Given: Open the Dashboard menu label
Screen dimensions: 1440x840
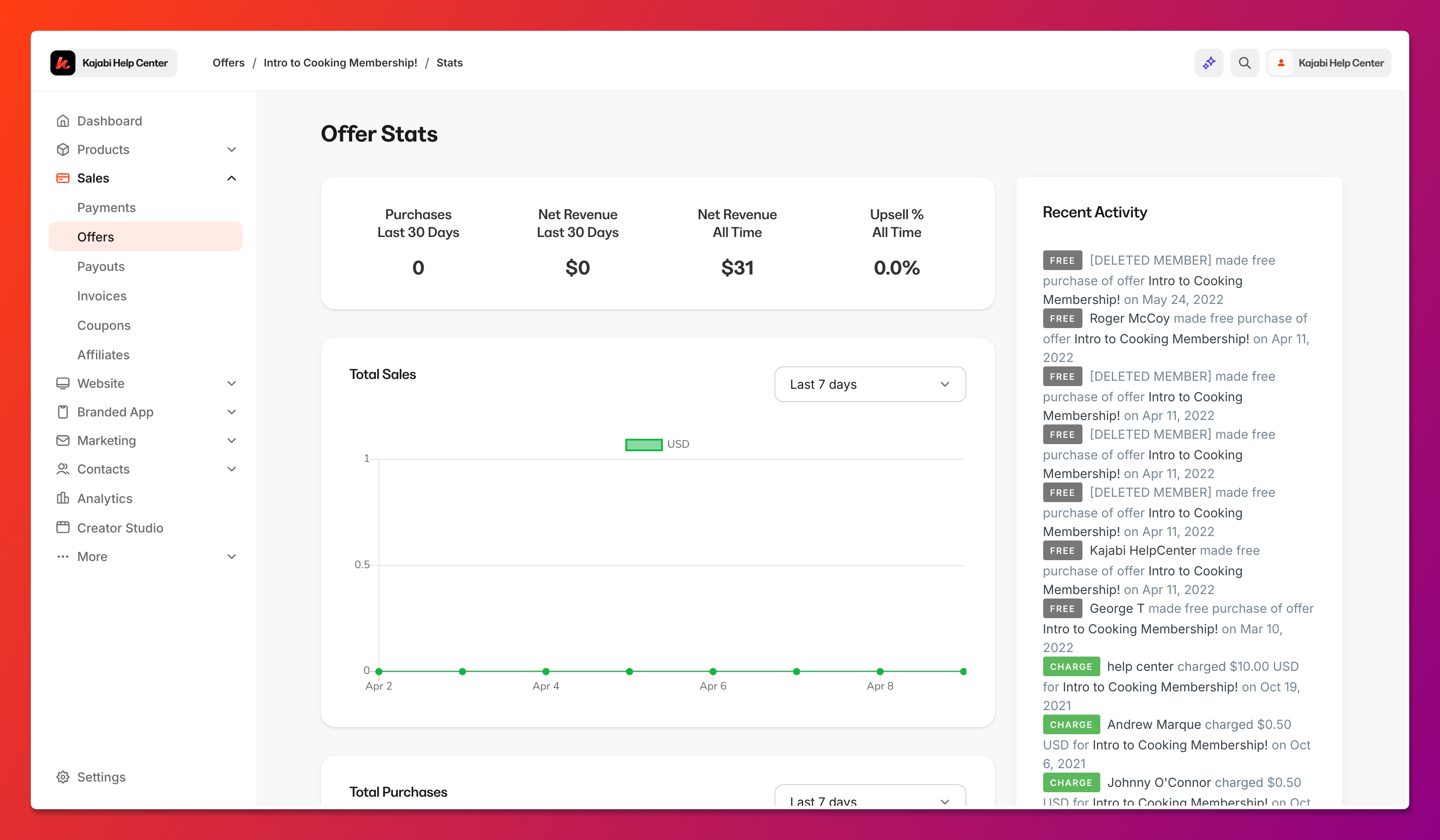Looking at the screenshot, I should 109,121.
